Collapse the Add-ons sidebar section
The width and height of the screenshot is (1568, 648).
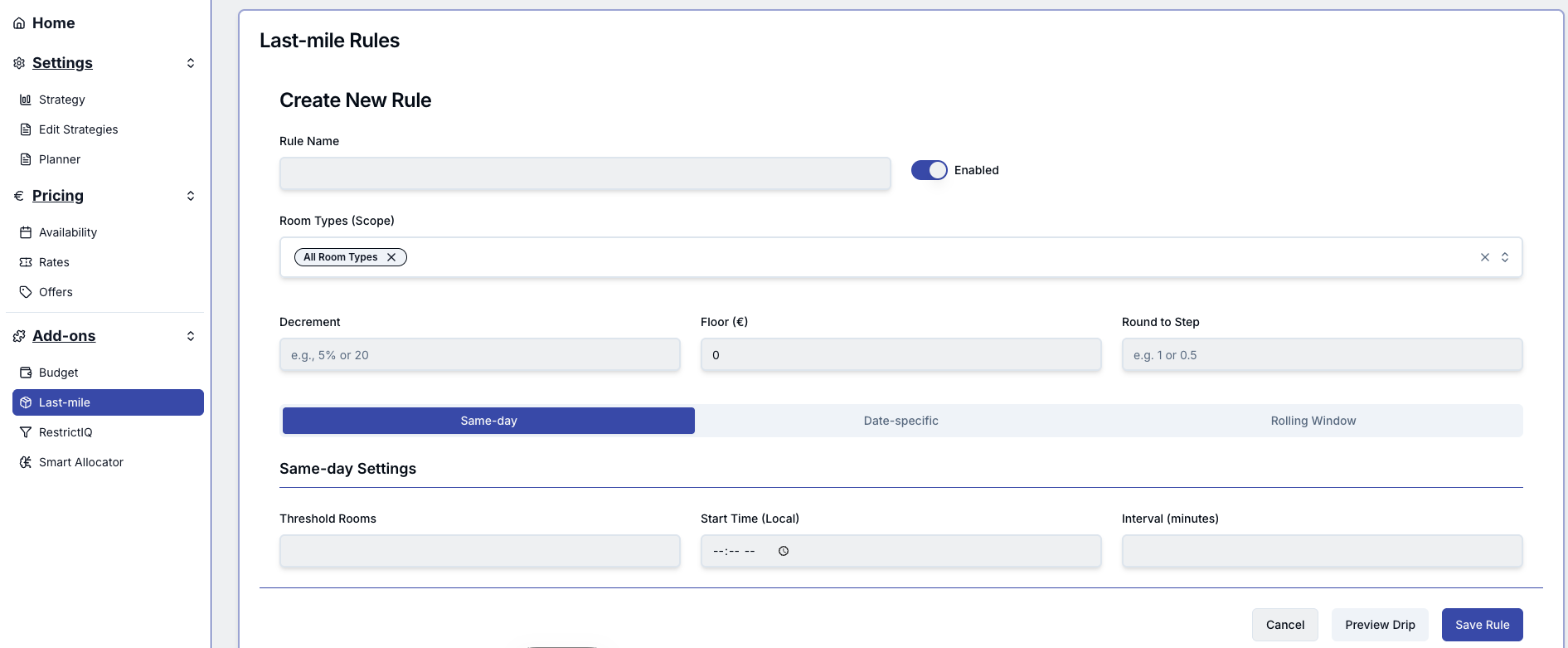191,336
